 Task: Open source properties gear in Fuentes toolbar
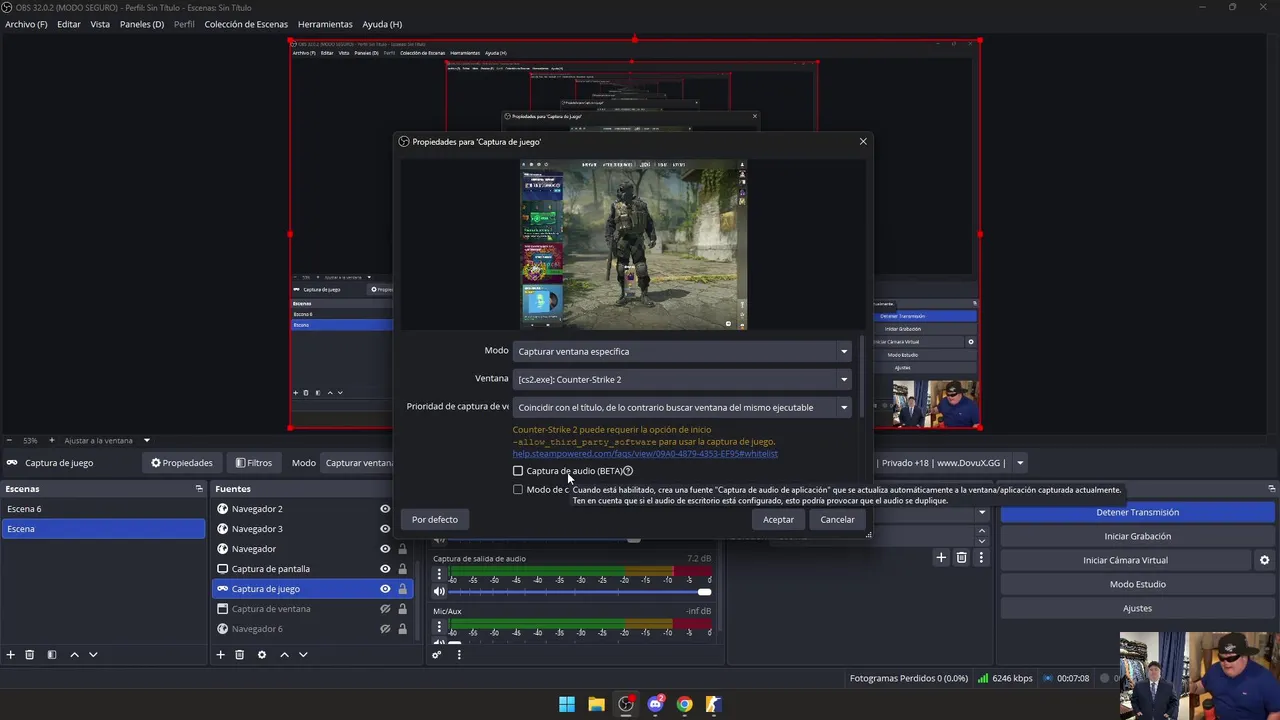click(x=262, y=654)
